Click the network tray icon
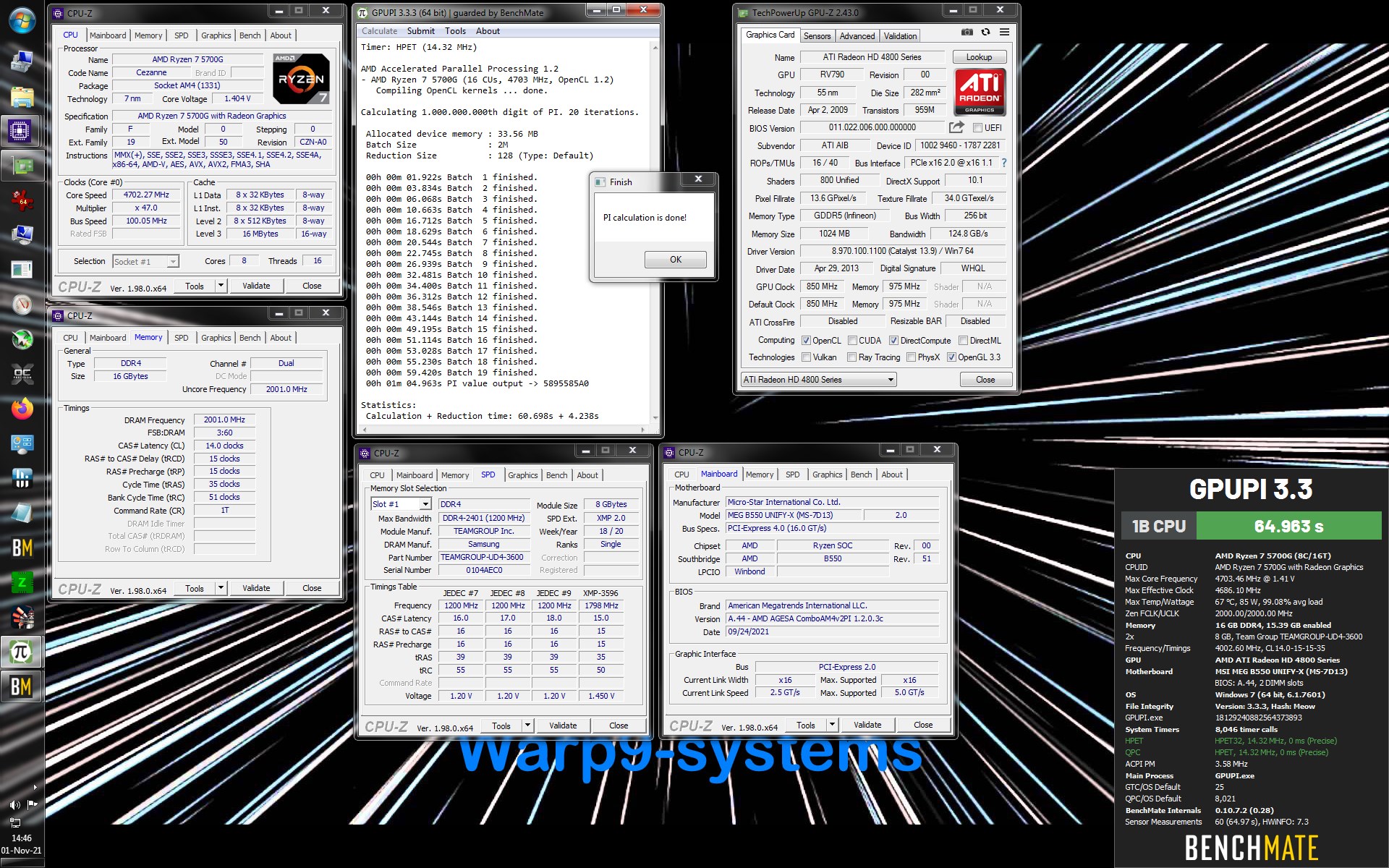Image resolution: width=1389 pixels, height=868 pixels. point(14,822)
